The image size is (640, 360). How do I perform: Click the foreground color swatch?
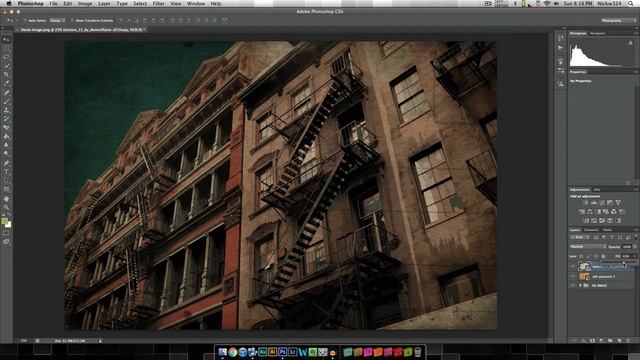(x=4, y=221)
